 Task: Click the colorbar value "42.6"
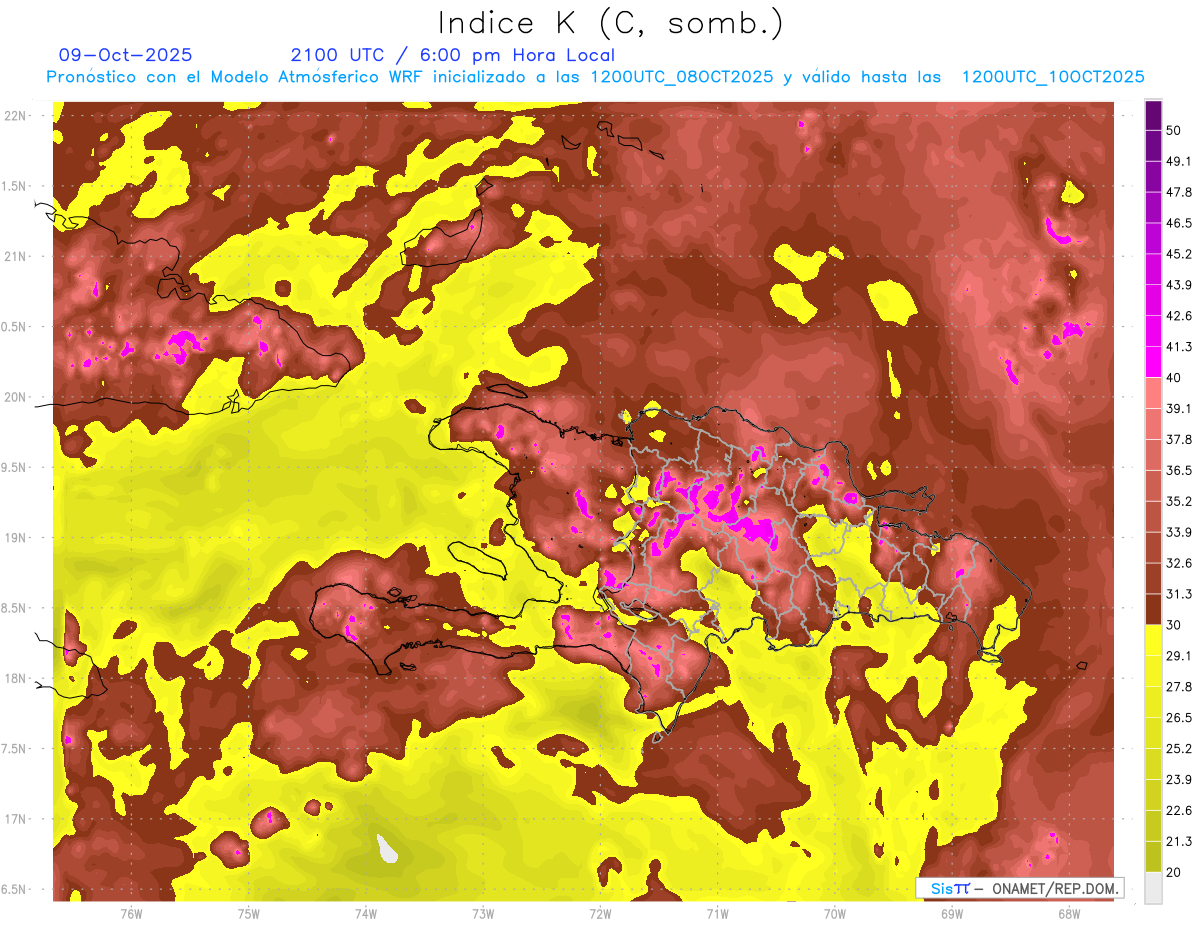coord(1178,316)
